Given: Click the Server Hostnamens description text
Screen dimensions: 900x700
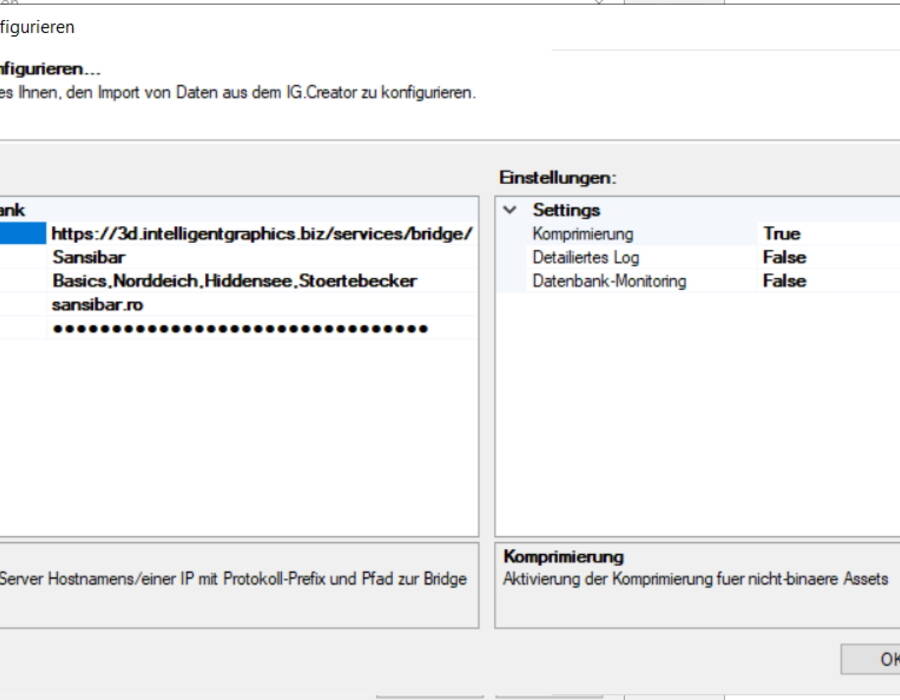Looking at the screenshot, I should coord(232,578).
